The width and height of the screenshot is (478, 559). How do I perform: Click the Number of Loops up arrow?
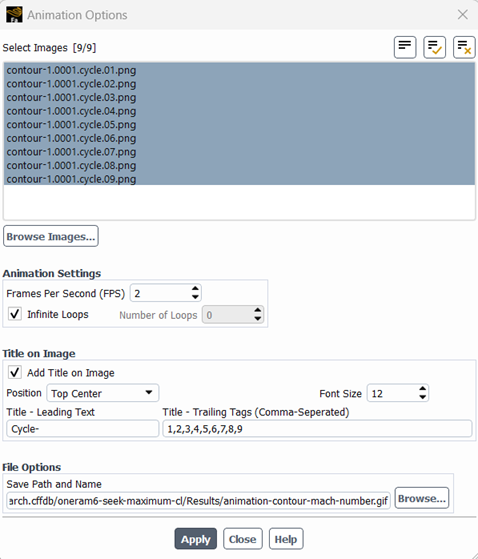[258, 310]
